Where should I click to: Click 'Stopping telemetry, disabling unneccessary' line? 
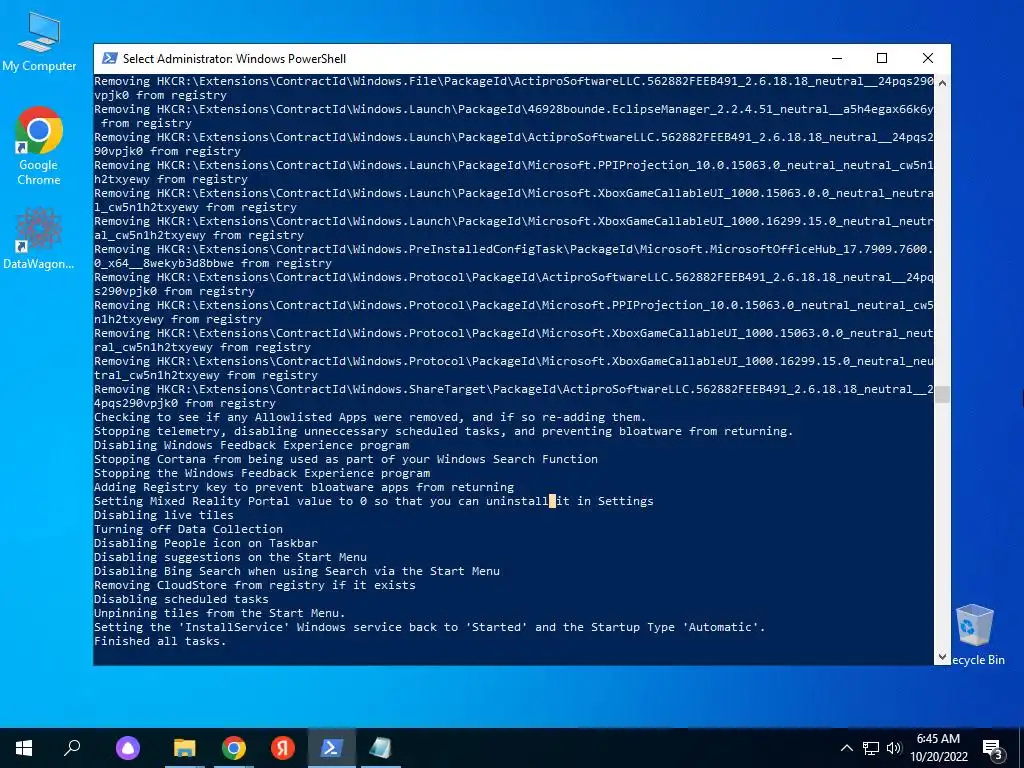click(443, 431)
